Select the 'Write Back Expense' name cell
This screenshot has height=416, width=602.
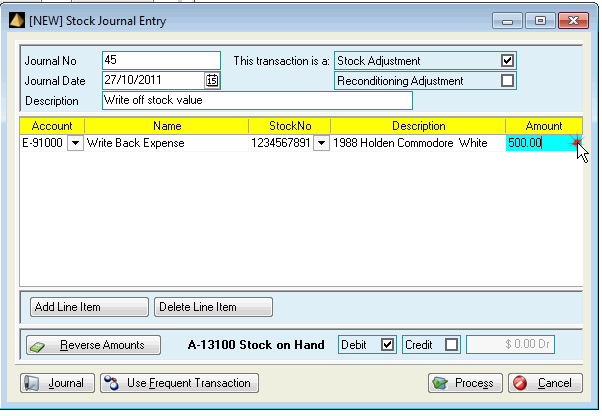click(167, 143)
